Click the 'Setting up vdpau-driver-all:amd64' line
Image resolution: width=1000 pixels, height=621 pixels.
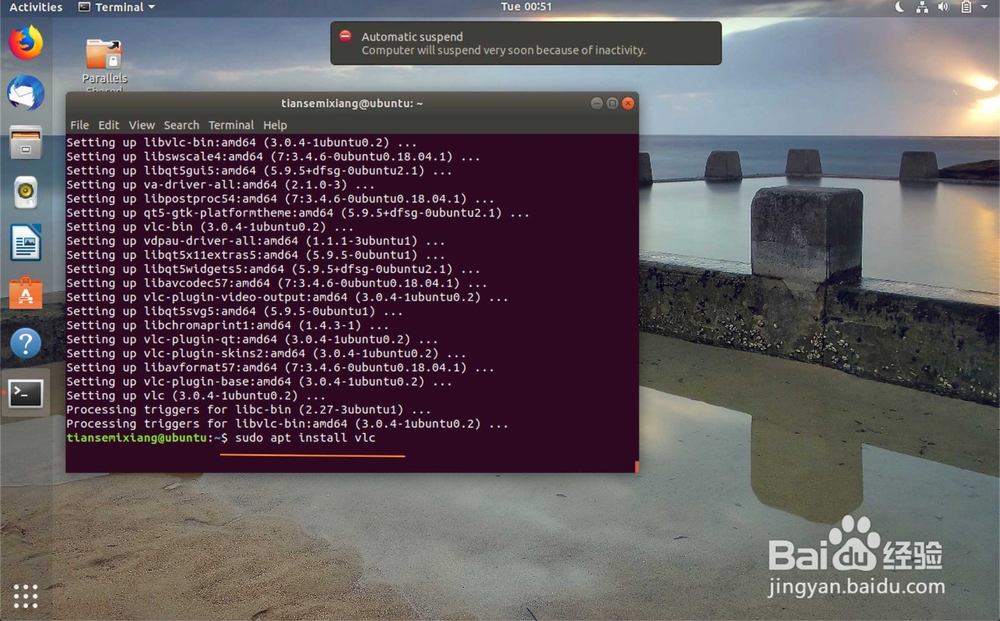click(256, 242)
